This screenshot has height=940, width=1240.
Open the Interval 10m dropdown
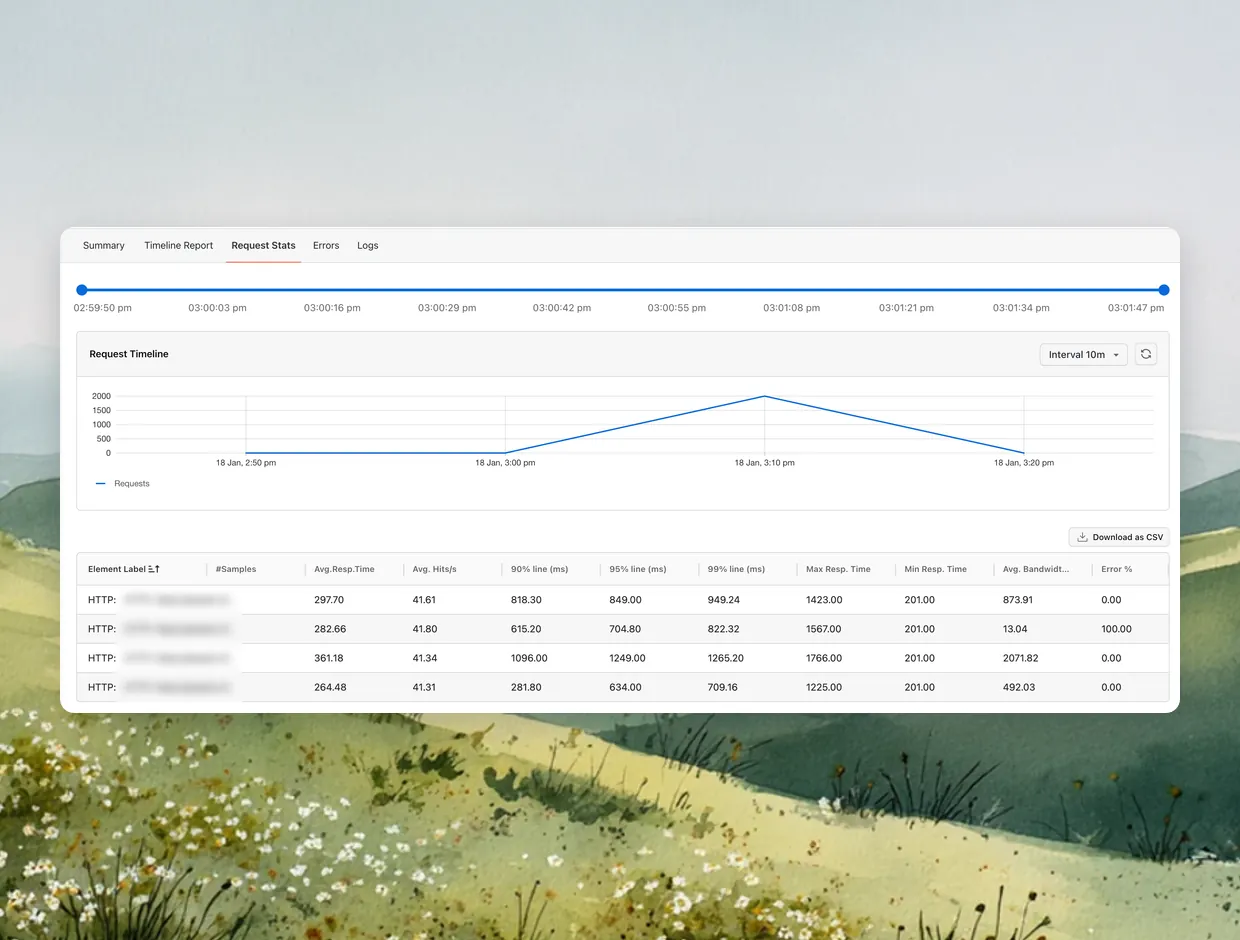(x=1083, y=354)
